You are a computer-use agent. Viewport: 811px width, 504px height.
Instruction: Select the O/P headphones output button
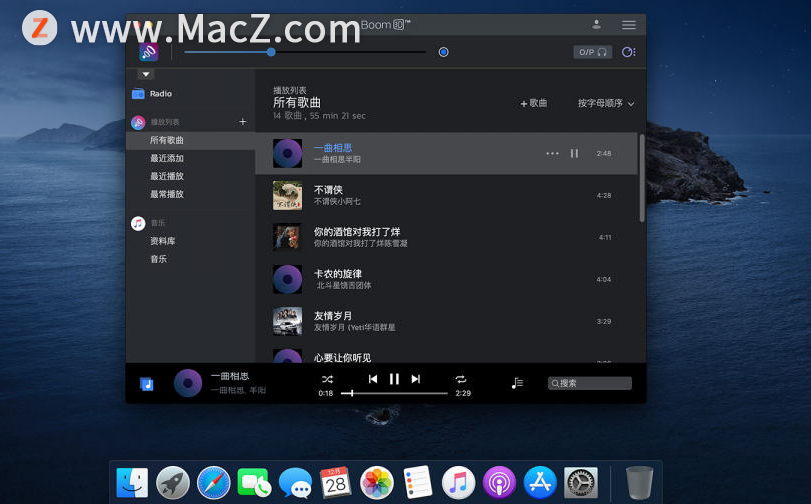pyautogui.click(x=593, y=52)
